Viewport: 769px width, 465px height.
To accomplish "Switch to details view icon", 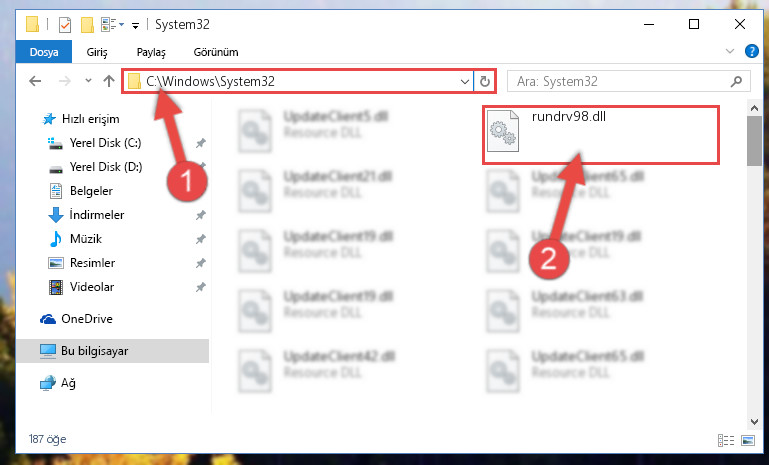I will coord(725,440).
